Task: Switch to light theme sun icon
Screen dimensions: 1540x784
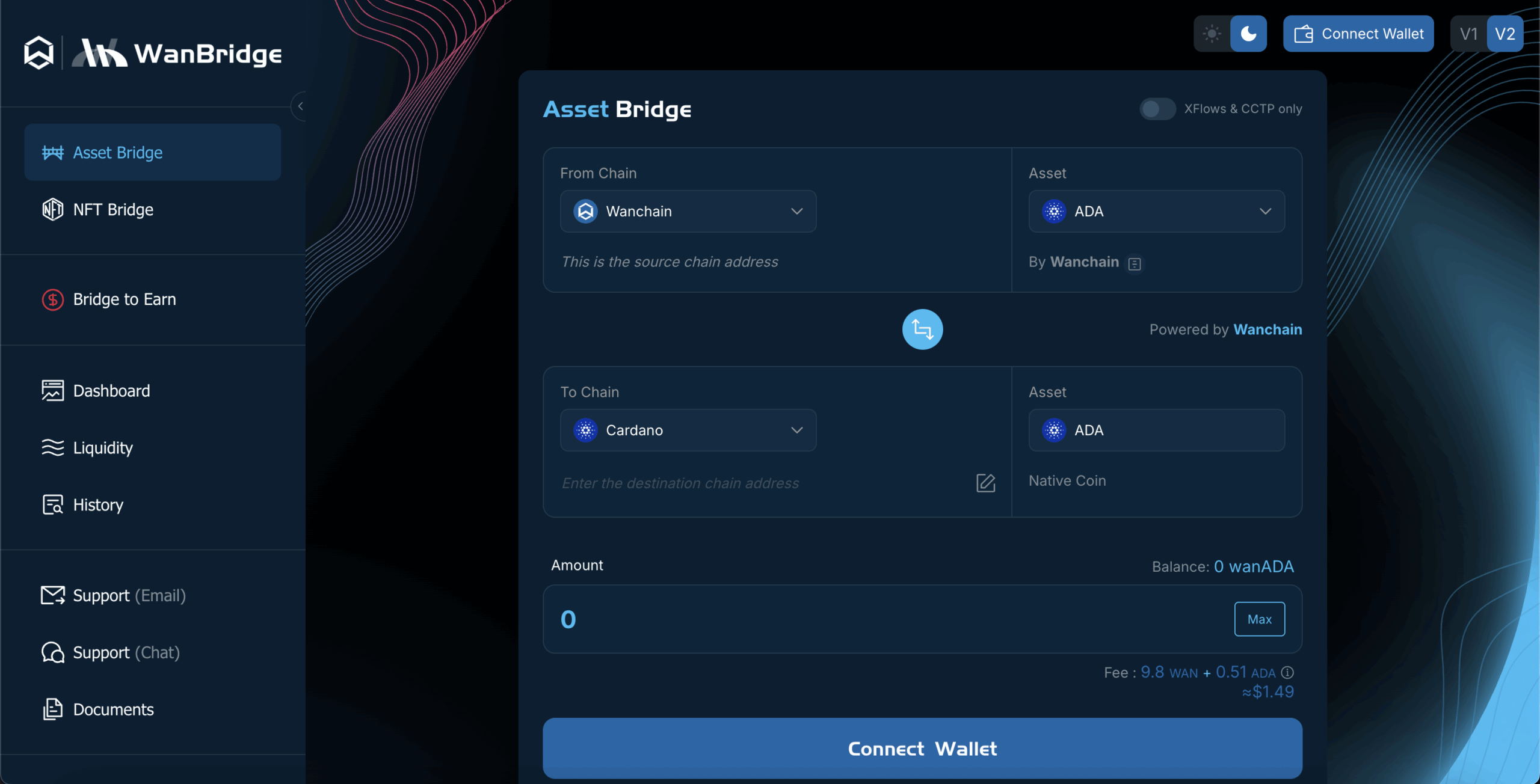Action: coord(1212,34)
